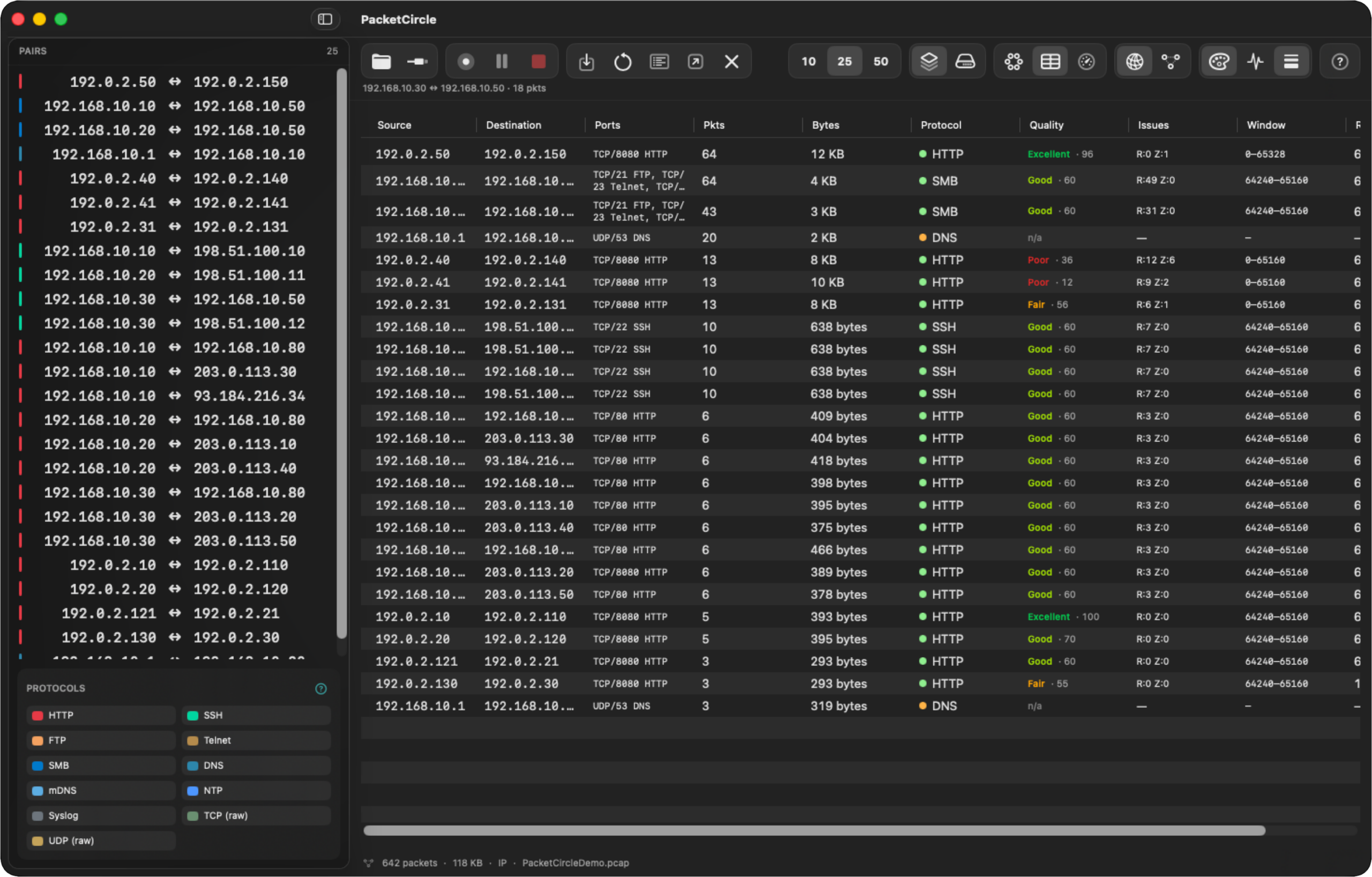Reload the capture with circular arrow
This screenshot has width=1372, height=877.
[623, 62]
